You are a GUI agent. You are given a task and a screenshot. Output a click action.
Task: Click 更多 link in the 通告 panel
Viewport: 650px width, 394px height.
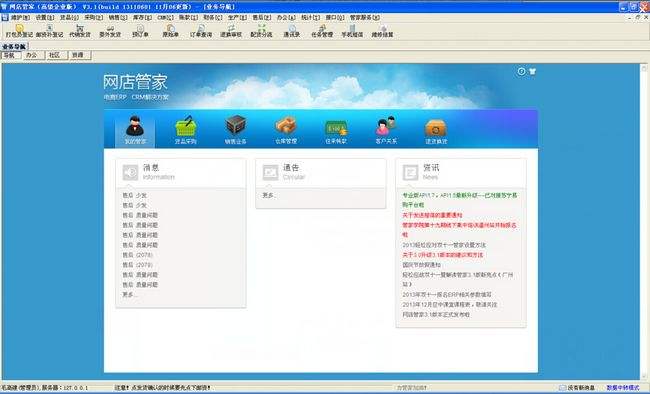point(268,195)
